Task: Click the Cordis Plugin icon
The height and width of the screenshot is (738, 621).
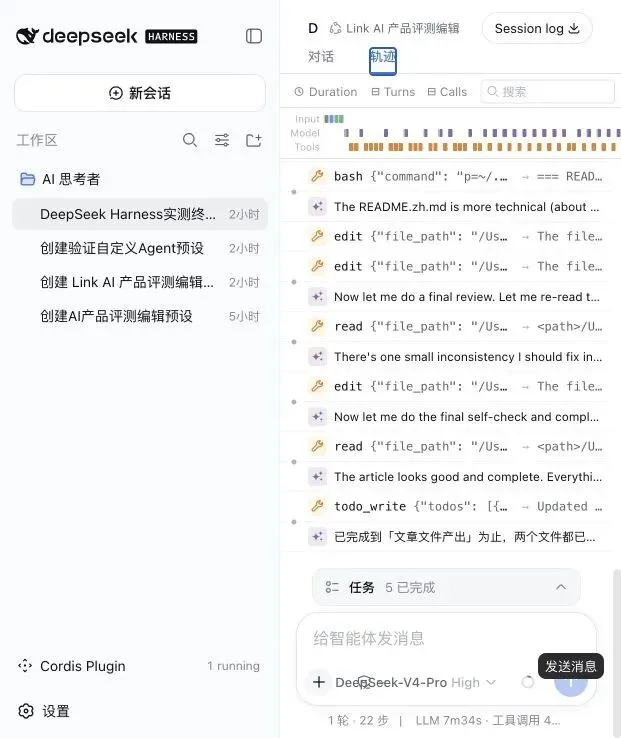Action: pos(24,666)
